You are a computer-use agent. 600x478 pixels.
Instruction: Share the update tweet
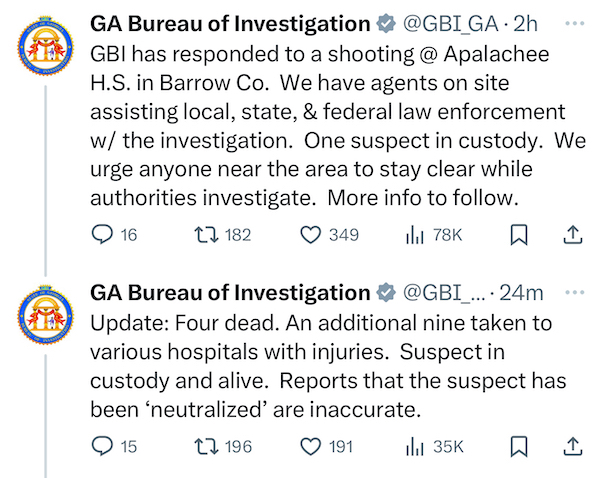(x=572, y=446)
